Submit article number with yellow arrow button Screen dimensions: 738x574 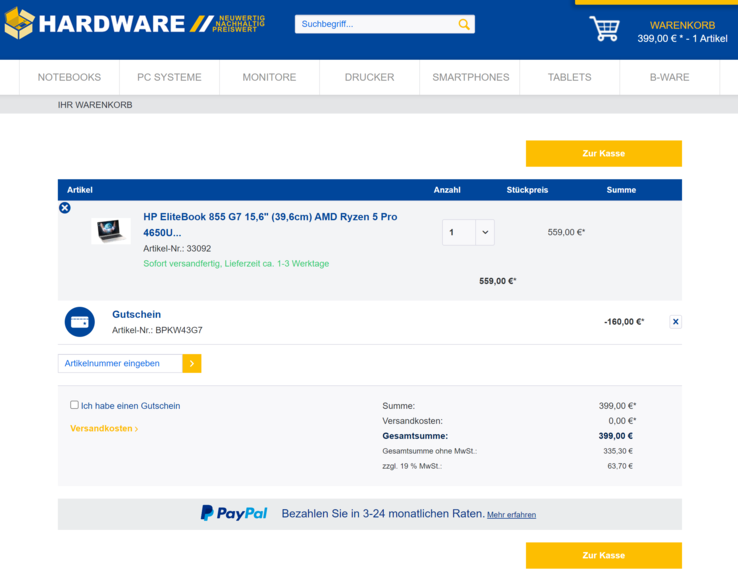click(x=192, y=364)
